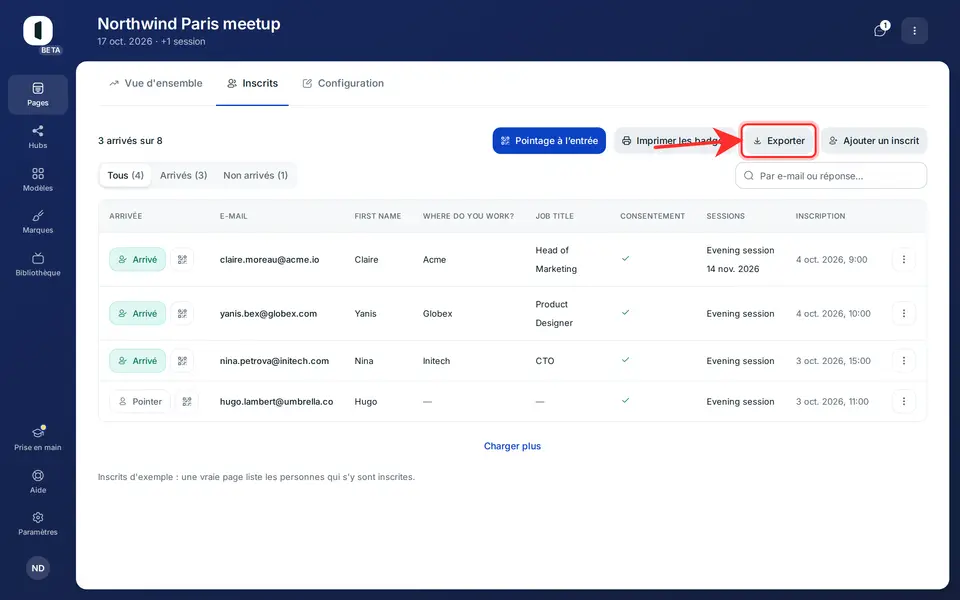Viewport: 960px width, 600px height.
Task: Filter list by Tous (4)
Action: (126, 175)
